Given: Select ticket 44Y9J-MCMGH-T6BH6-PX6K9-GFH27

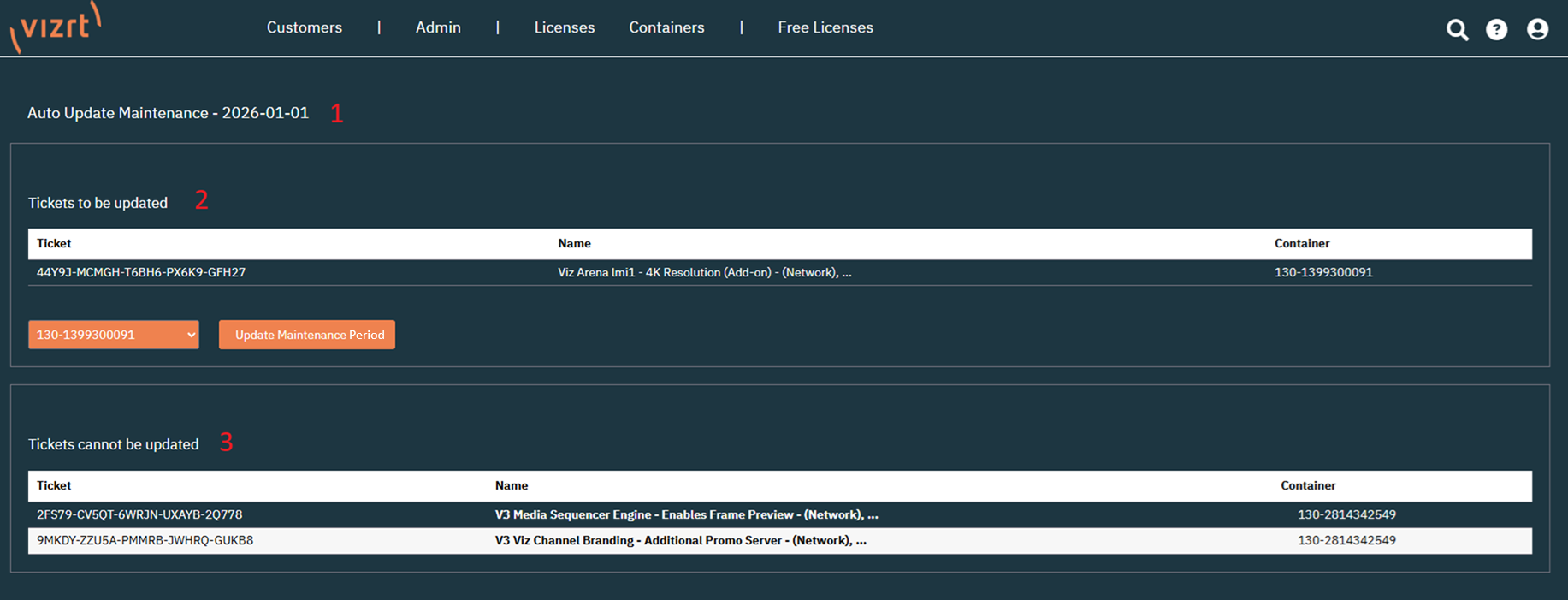Looking at the screenshot, I should coord(141,272).
